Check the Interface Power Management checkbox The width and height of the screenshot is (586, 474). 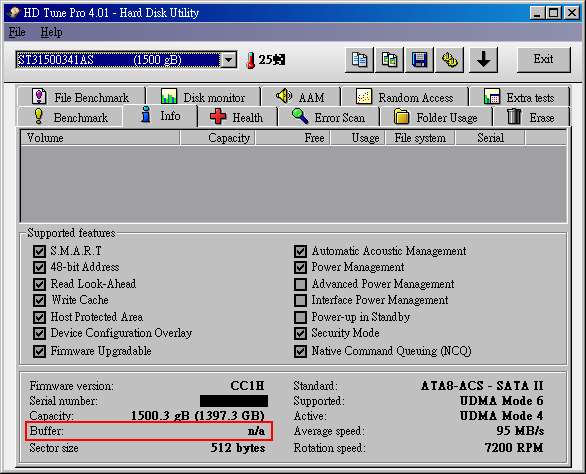pyautogui.click(x=300, y=300)
